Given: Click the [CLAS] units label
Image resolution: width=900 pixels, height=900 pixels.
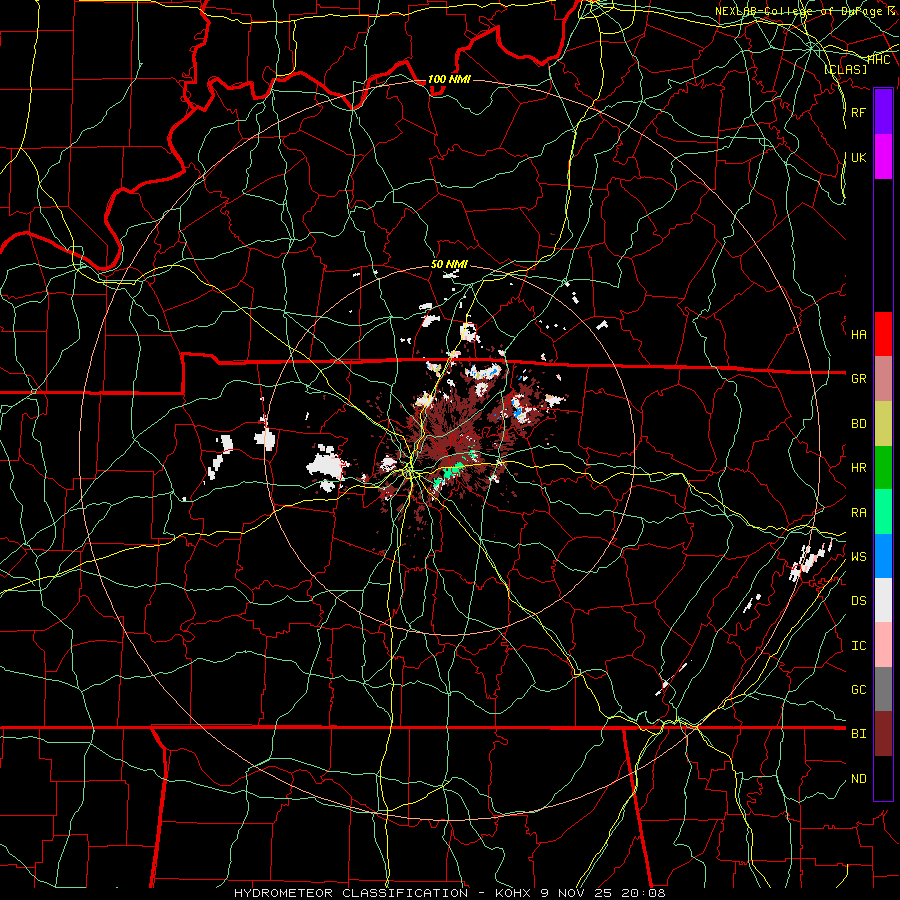Looking at the screenshot, I should click(x=845, y=69).
